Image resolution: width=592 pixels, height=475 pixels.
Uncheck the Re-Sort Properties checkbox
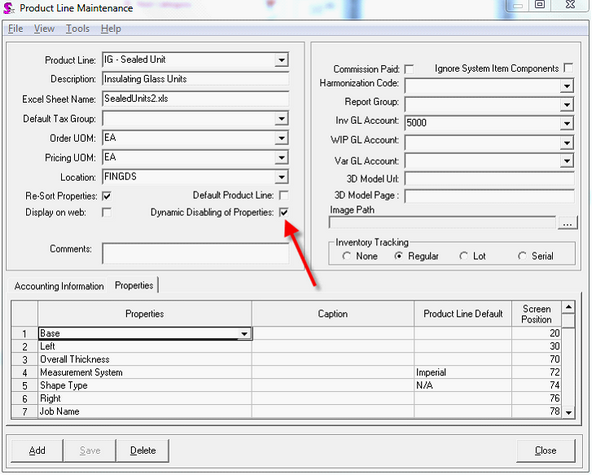(106, 196)
